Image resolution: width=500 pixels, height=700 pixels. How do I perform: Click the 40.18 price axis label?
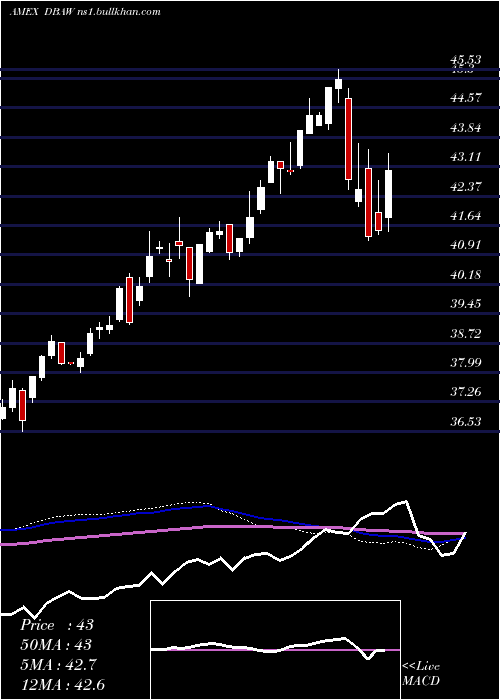(x=467, y=275)
